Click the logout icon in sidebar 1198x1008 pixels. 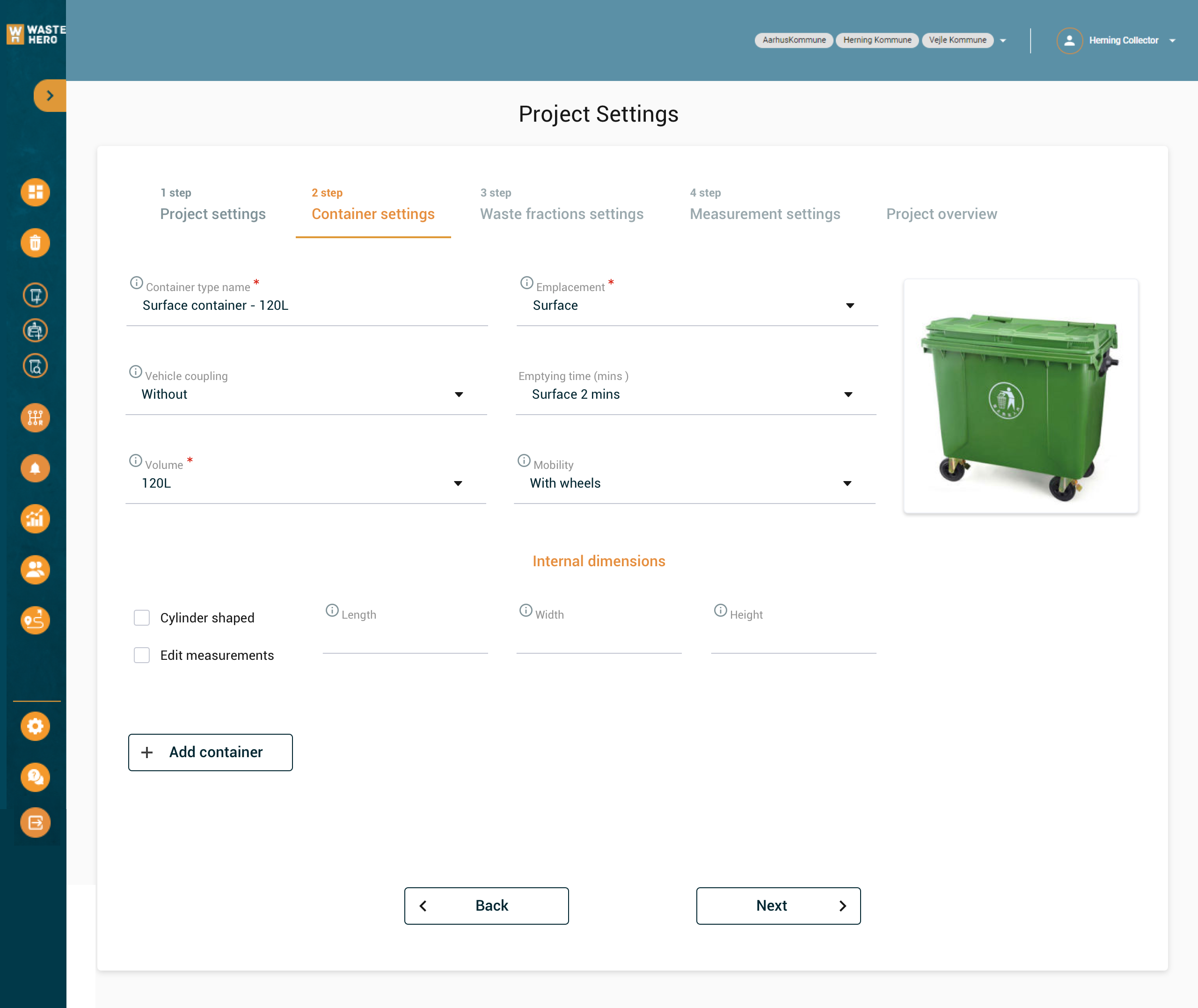[x=35, y=823]
